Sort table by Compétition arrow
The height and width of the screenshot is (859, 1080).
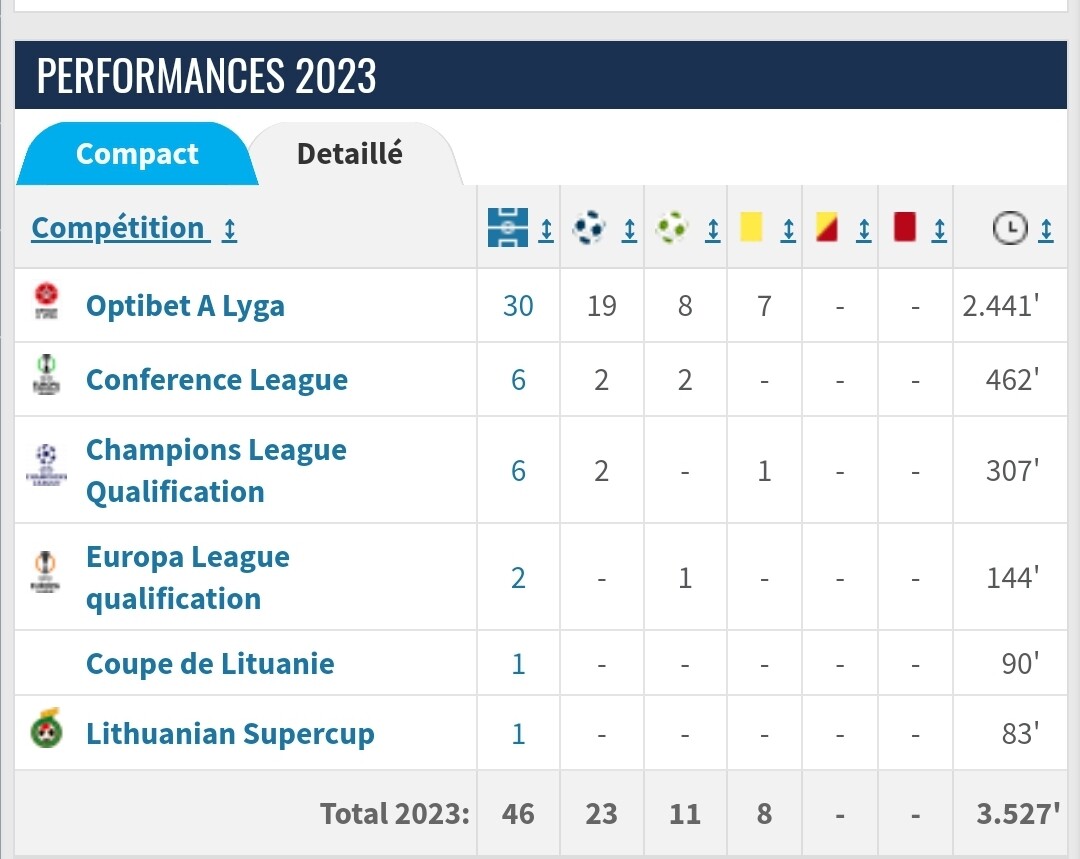point(230,230)
